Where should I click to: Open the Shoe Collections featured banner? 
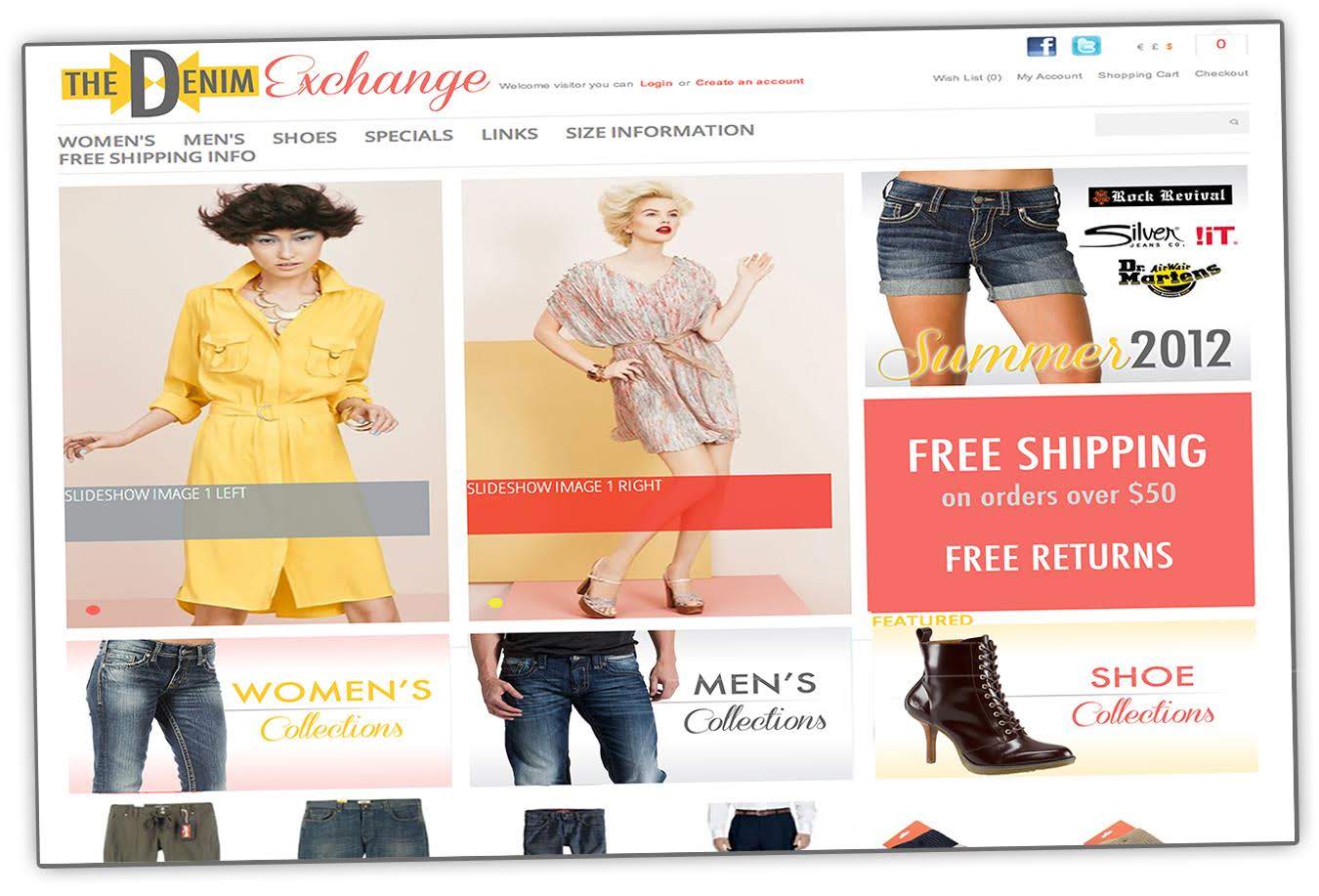pyautogui.click(x=1065, y=696)
